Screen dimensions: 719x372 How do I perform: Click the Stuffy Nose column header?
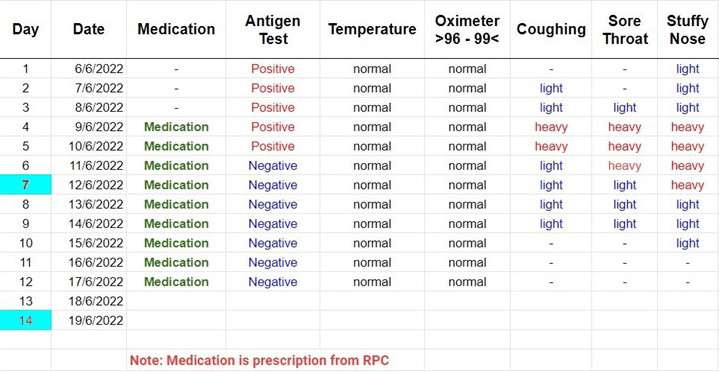[x=687, y=29]
